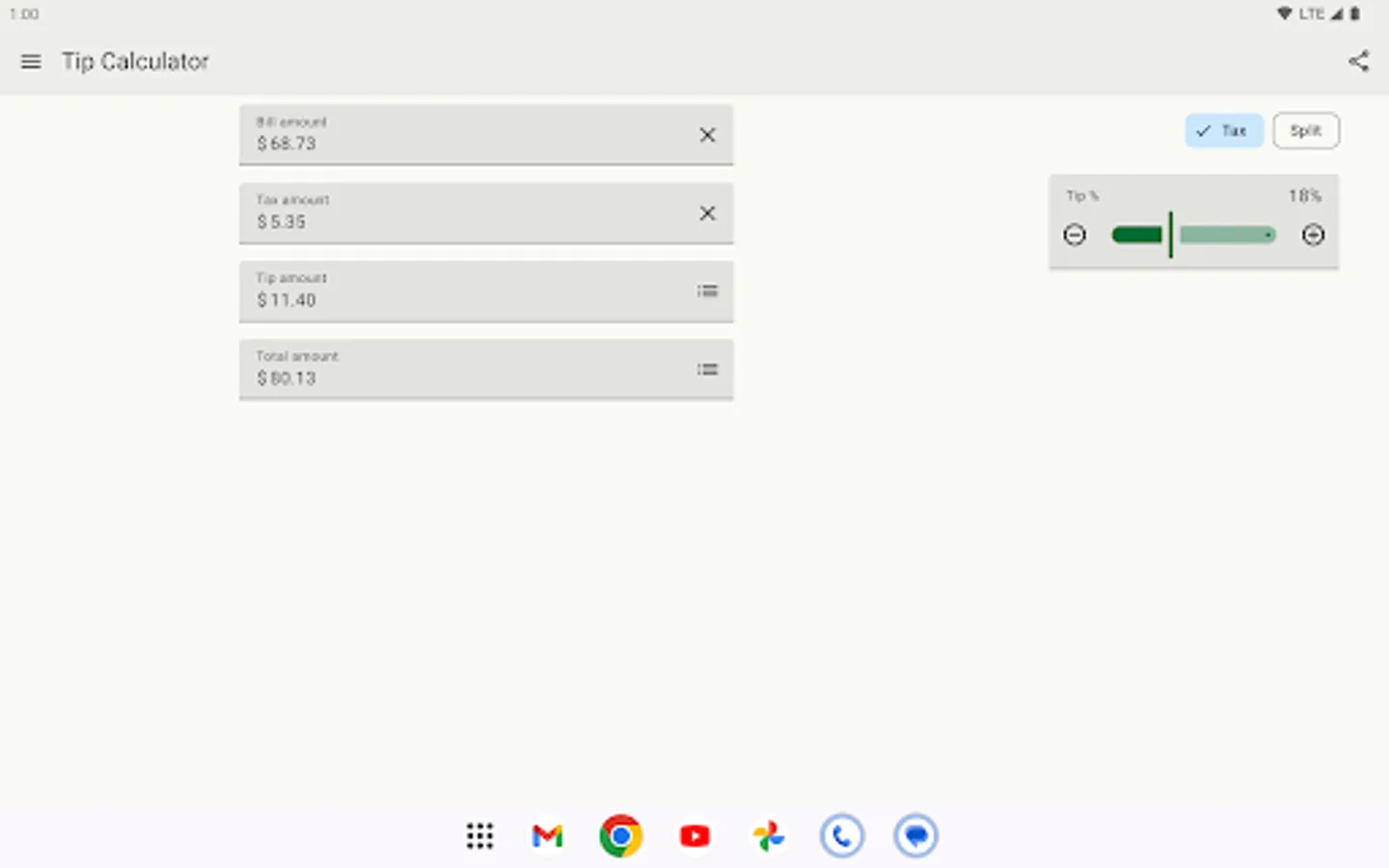This screenshot has width=1389, height=868.
Task: Open the Phone app
Action: (x=842, y=836)
